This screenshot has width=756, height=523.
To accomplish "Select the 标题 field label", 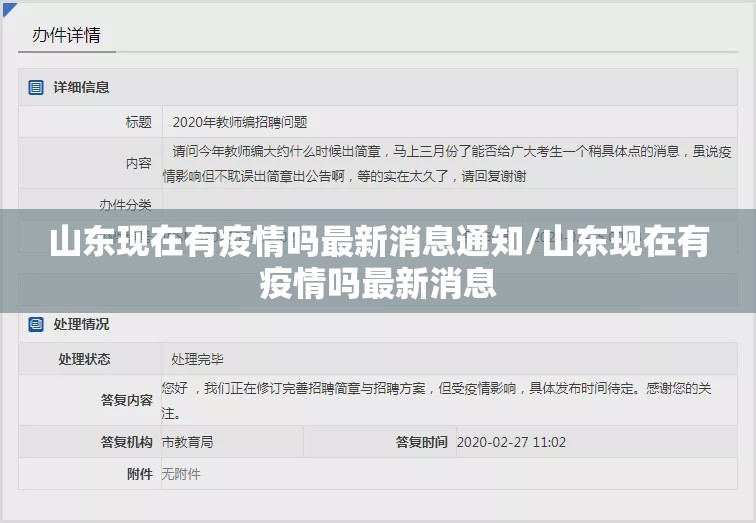I will (x=138, y=122).
